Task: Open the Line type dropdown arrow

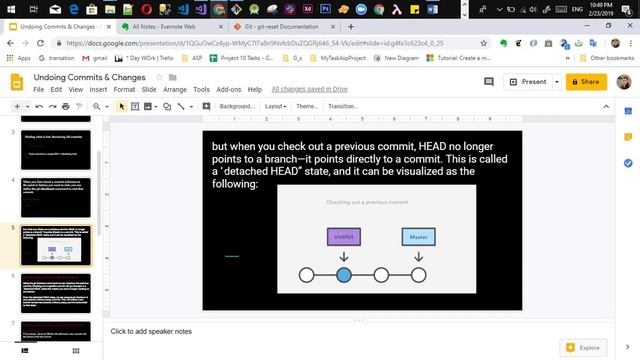Action: coord(191,107)
